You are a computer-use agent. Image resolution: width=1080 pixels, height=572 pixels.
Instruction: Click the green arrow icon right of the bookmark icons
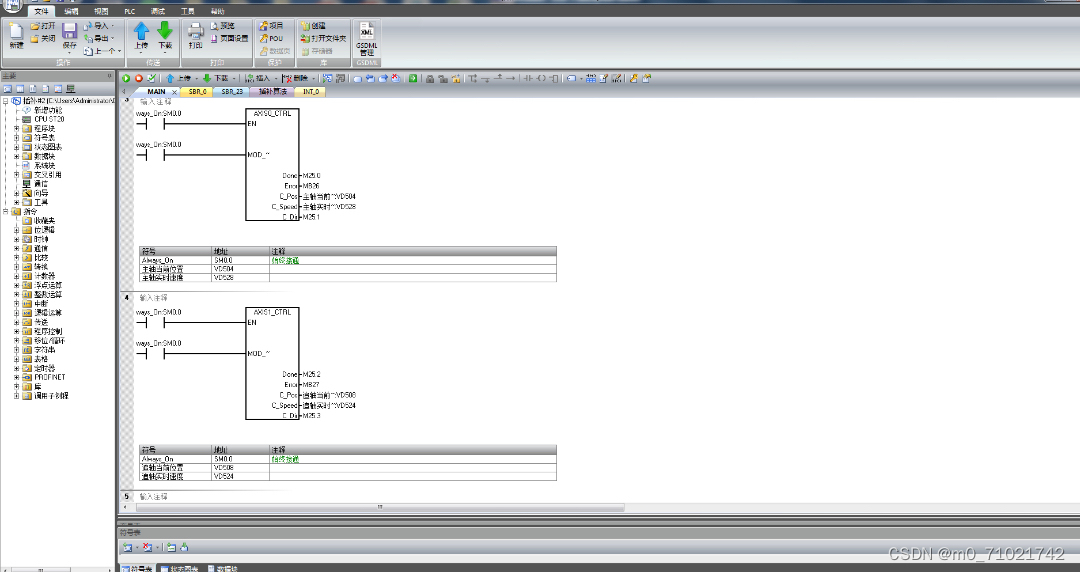[413, 79]
